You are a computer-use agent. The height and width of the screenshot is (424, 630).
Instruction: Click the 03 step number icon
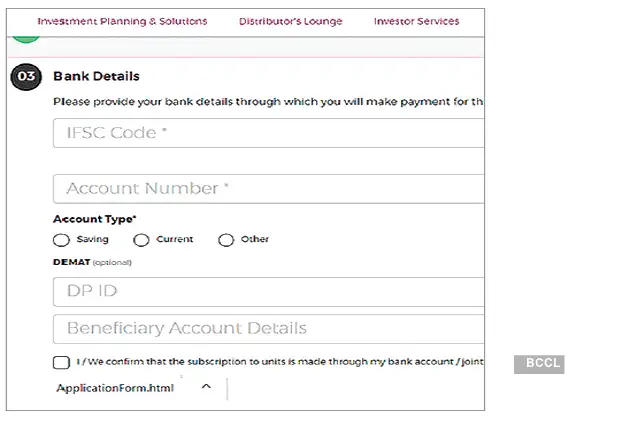coord(26,77)
